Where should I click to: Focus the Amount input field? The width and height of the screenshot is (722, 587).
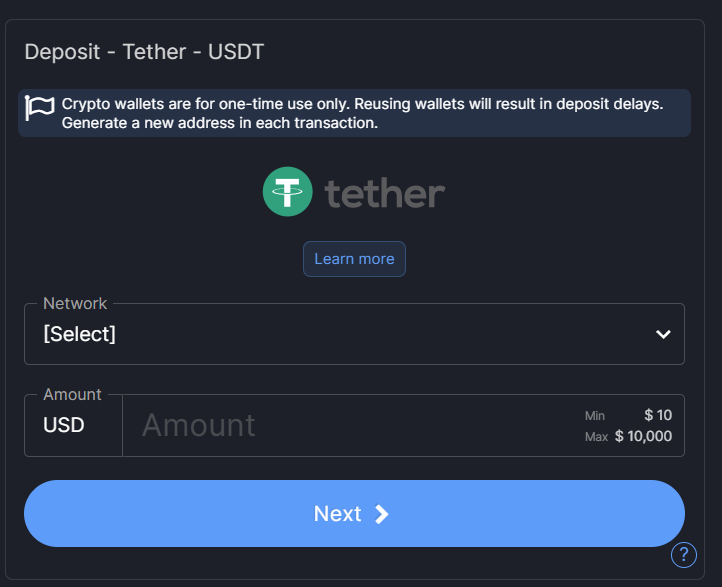pyautogui.click(x=350, y=425)
